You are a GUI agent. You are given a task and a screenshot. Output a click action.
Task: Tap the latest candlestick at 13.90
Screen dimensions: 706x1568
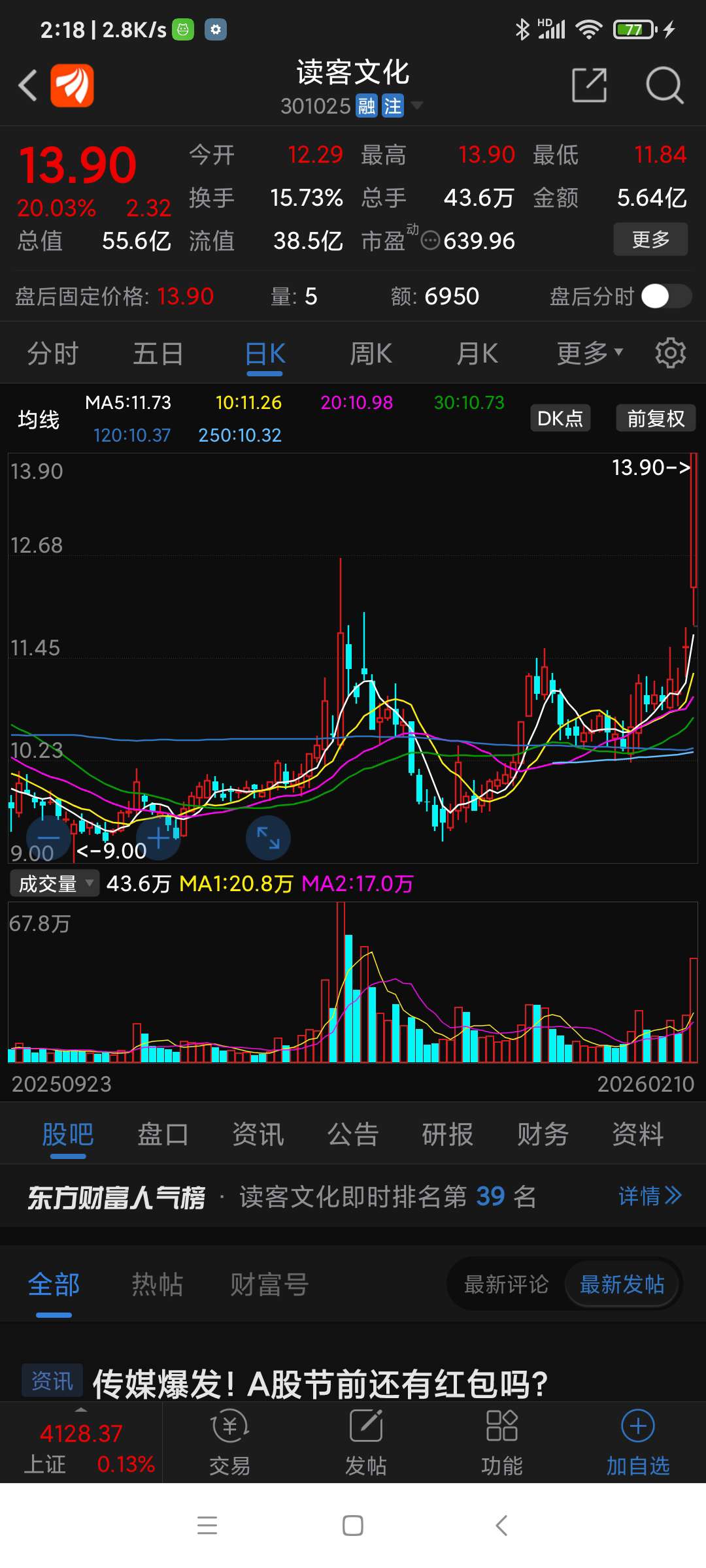pyautogui.click(x=694, y=539)
